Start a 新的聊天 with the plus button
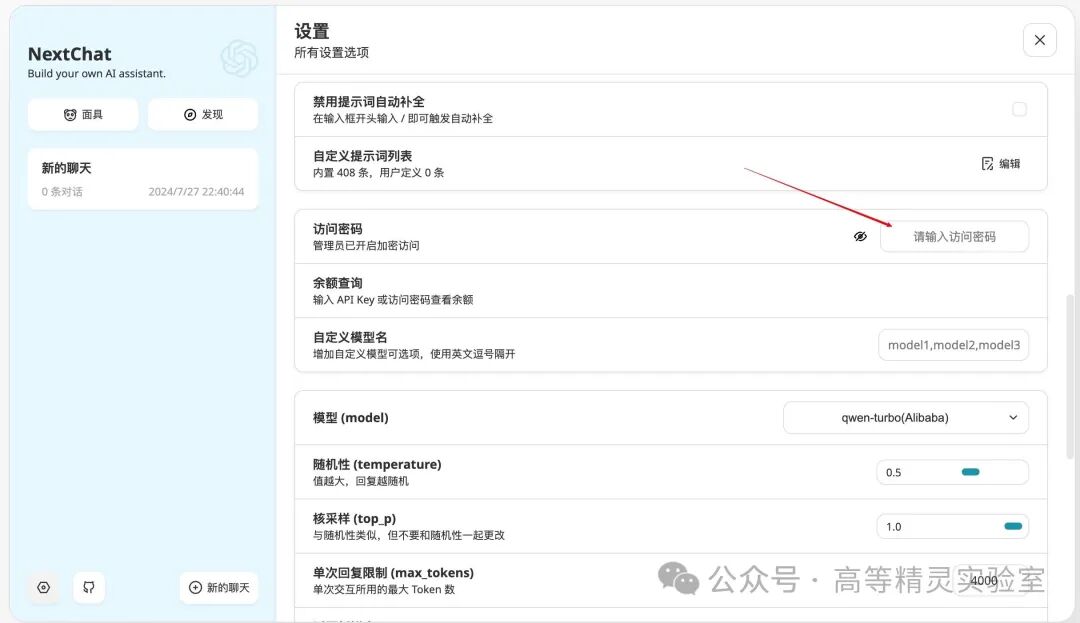 coord(219,587)
